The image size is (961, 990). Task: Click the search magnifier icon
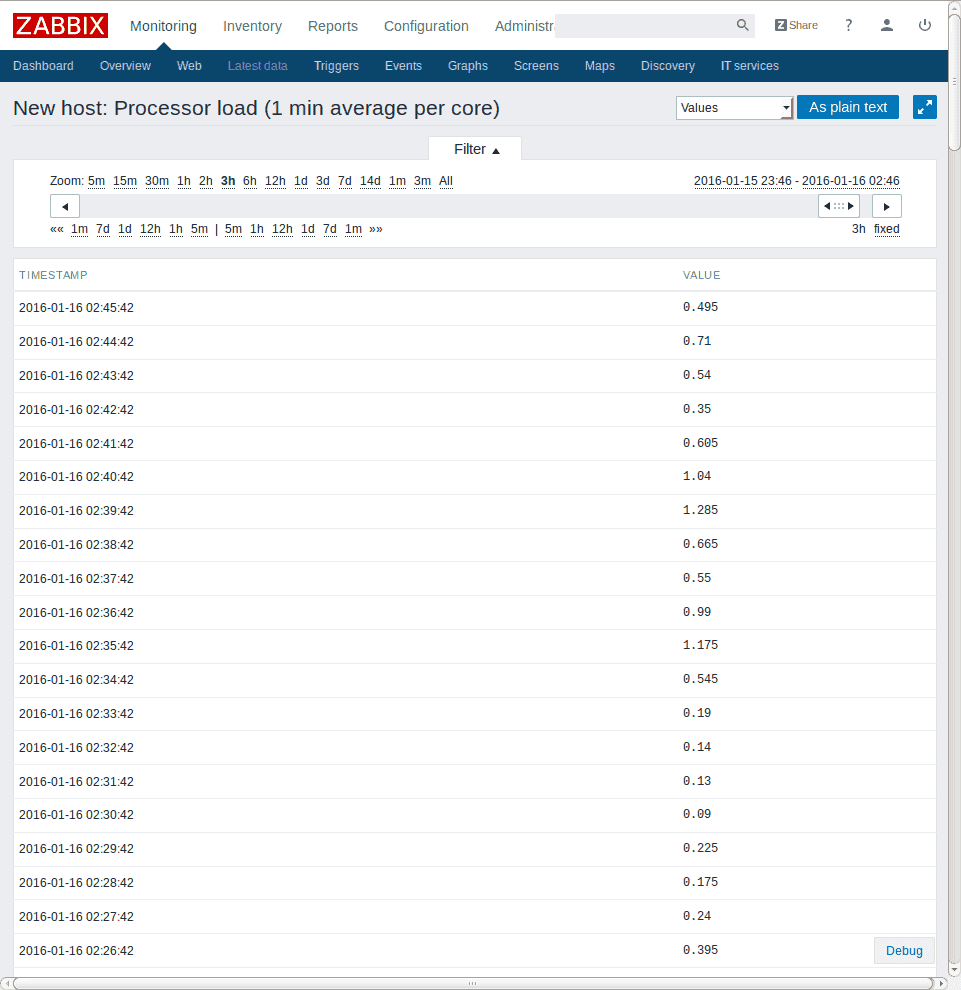point(742,25)
